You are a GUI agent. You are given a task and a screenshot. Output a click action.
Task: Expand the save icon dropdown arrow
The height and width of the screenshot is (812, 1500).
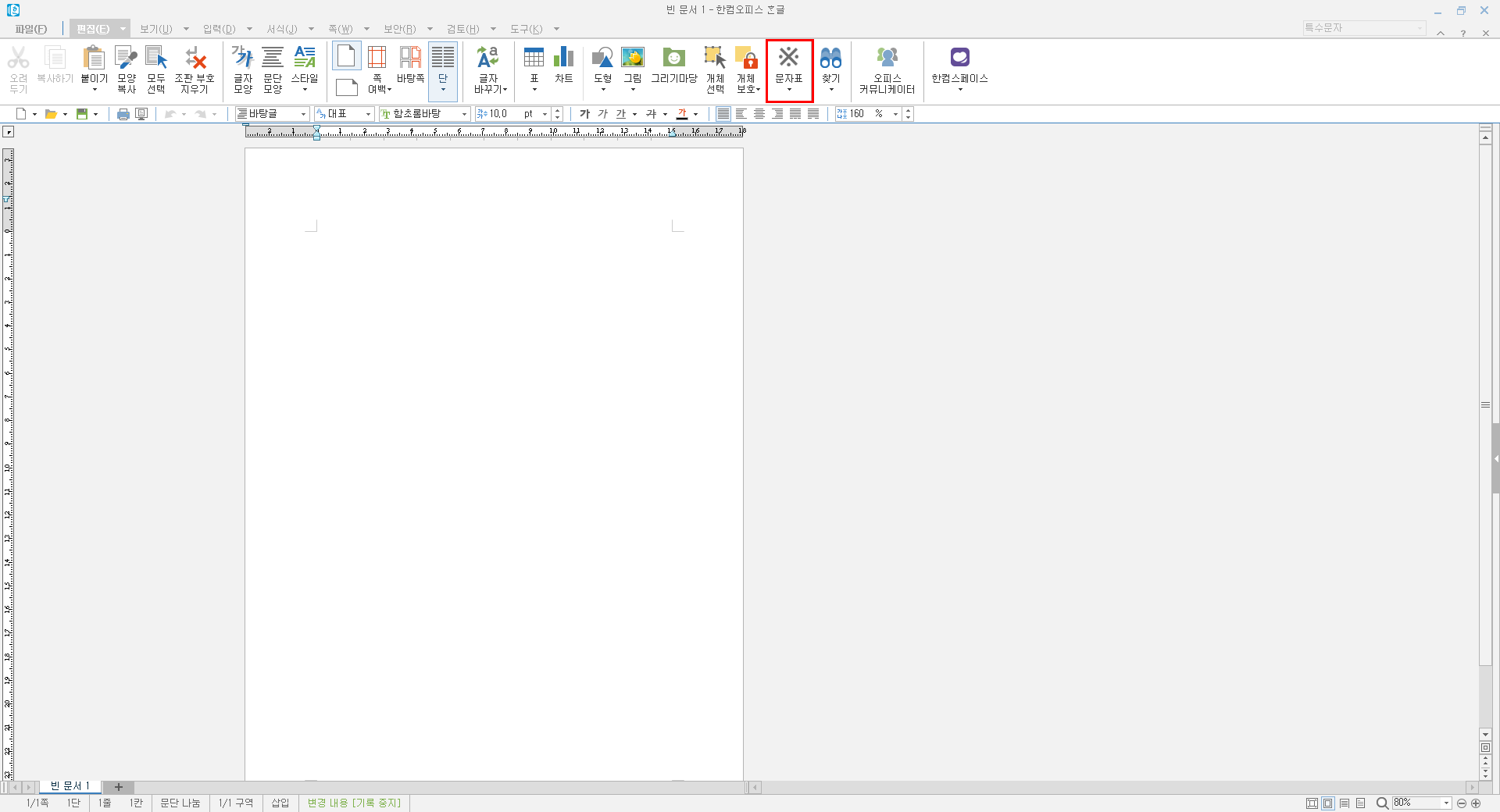[x=95, y=114]
